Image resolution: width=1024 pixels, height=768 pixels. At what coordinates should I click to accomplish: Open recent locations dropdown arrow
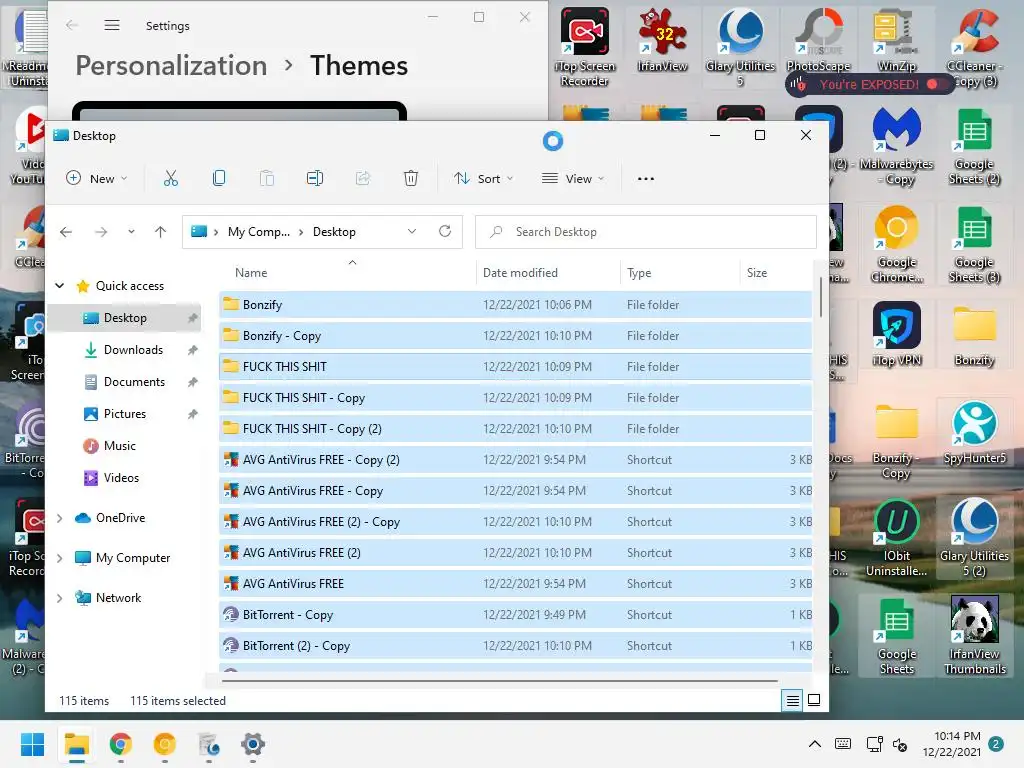[x=131, y=232]
